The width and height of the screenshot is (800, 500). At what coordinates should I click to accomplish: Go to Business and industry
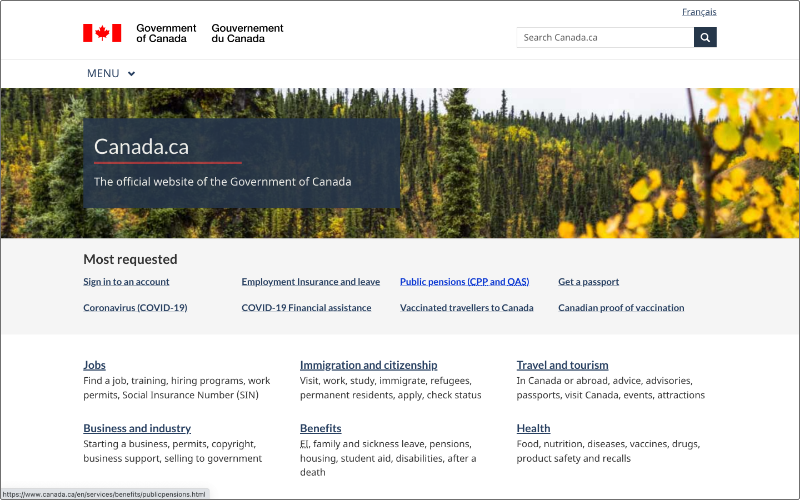pos(137,429)
